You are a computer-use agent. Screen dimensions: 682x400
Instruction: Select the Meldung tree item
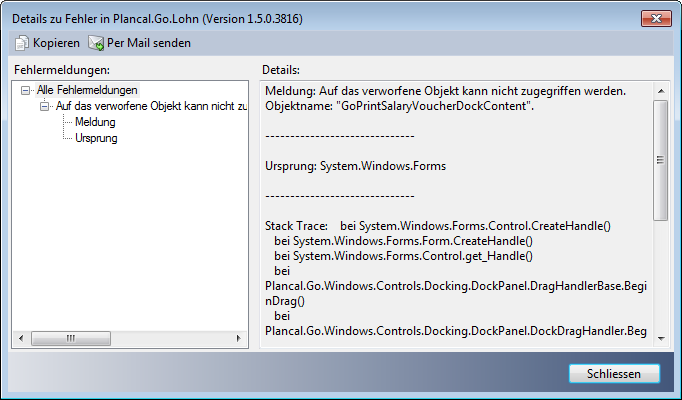click(96, 122)
